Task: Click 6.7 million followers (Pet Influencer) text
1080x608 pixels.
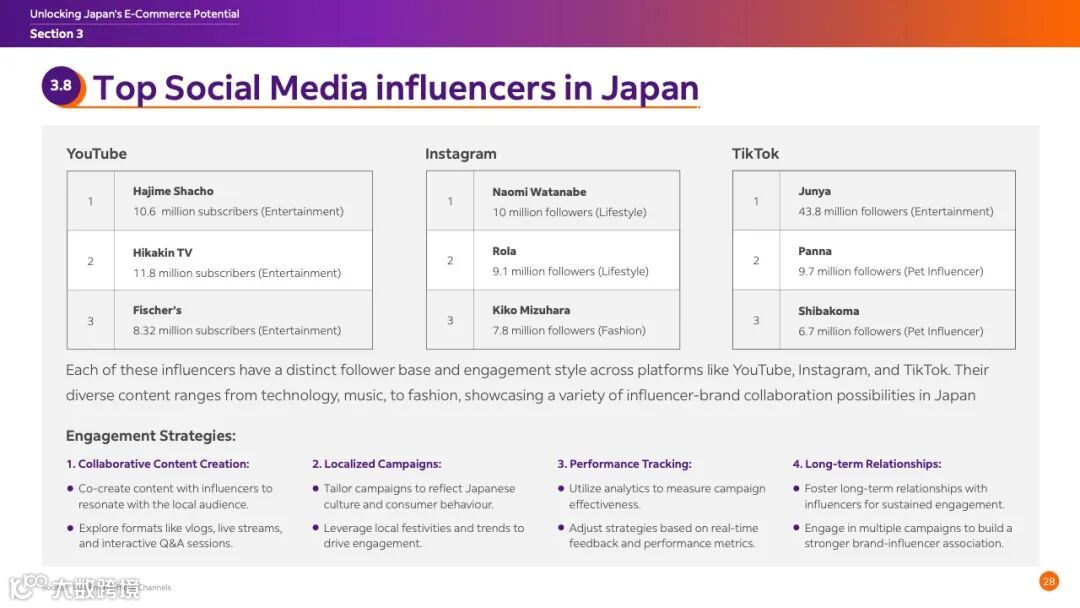Action: point(891,331)
